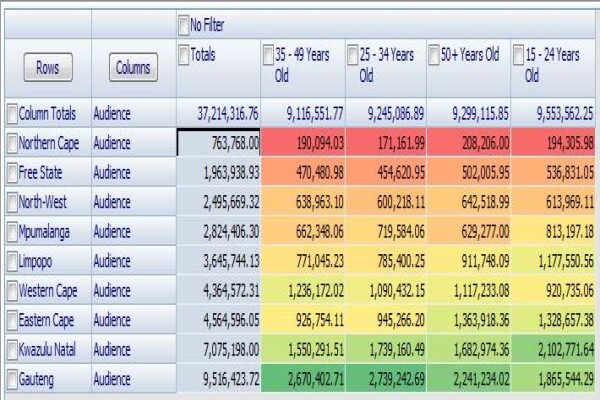The height and width of the screenshot is (400, 600).
Task: Click Limpopo total 3,645,744.13
Action: [x=218, y=261]
